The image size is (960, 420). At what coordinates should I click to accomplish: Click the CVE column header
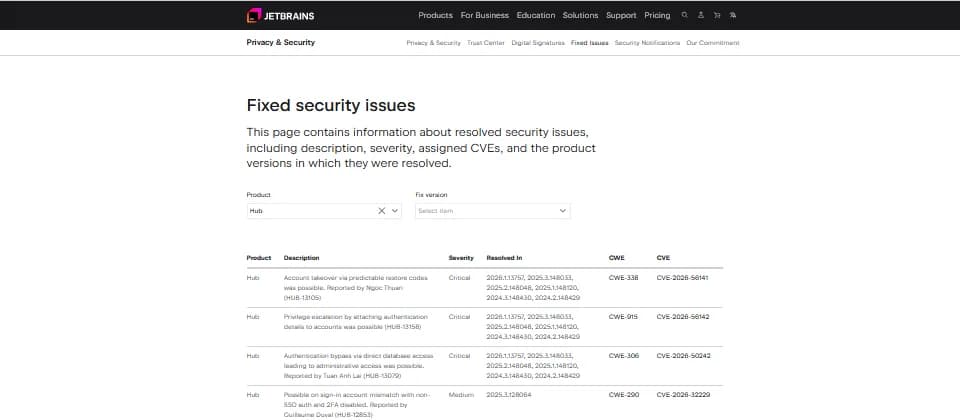tap(663, 258)
